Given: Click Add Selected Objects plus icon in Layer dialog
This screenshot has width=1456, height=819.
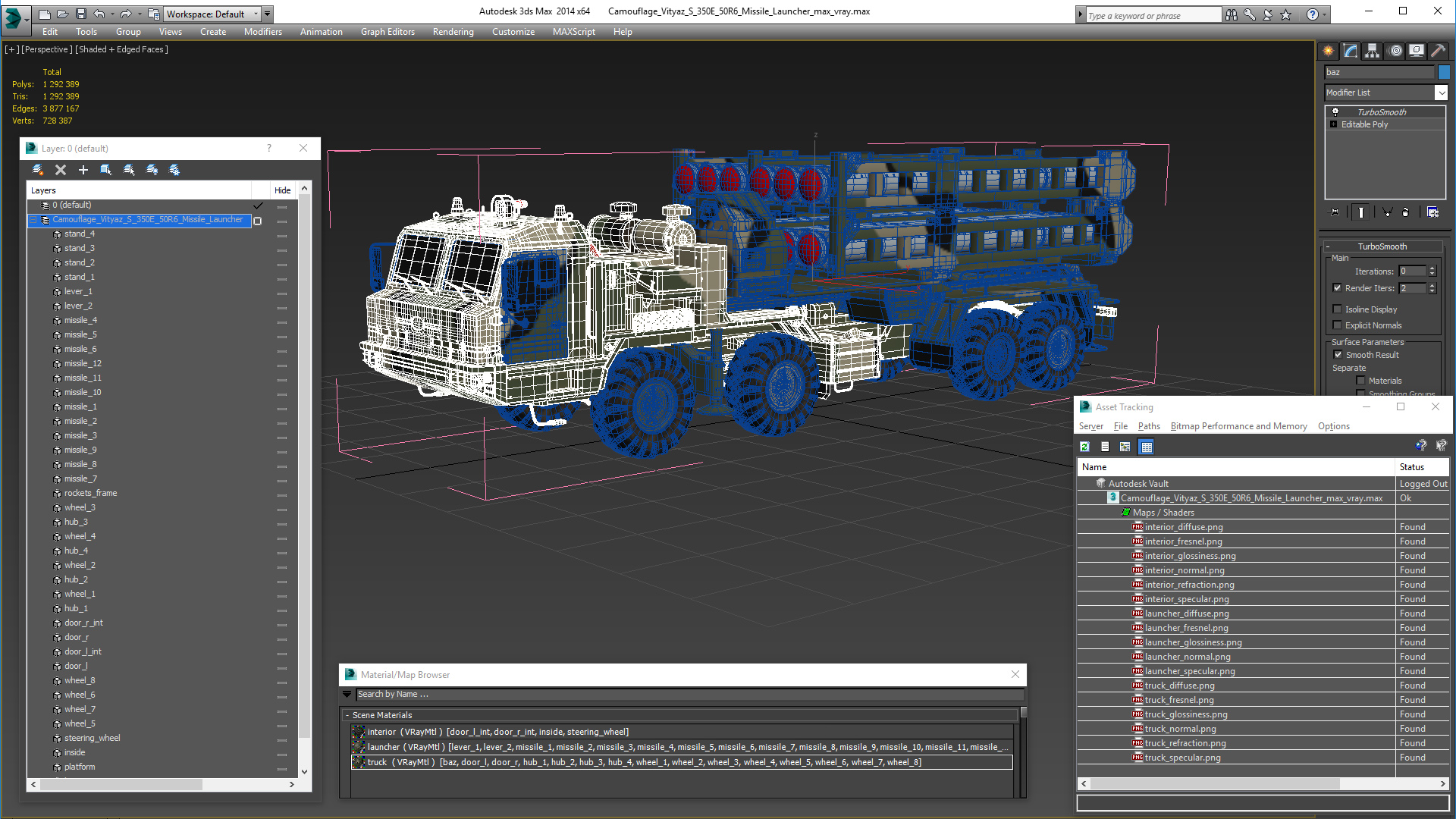Looking at the screenshot, I should (83, 170).
